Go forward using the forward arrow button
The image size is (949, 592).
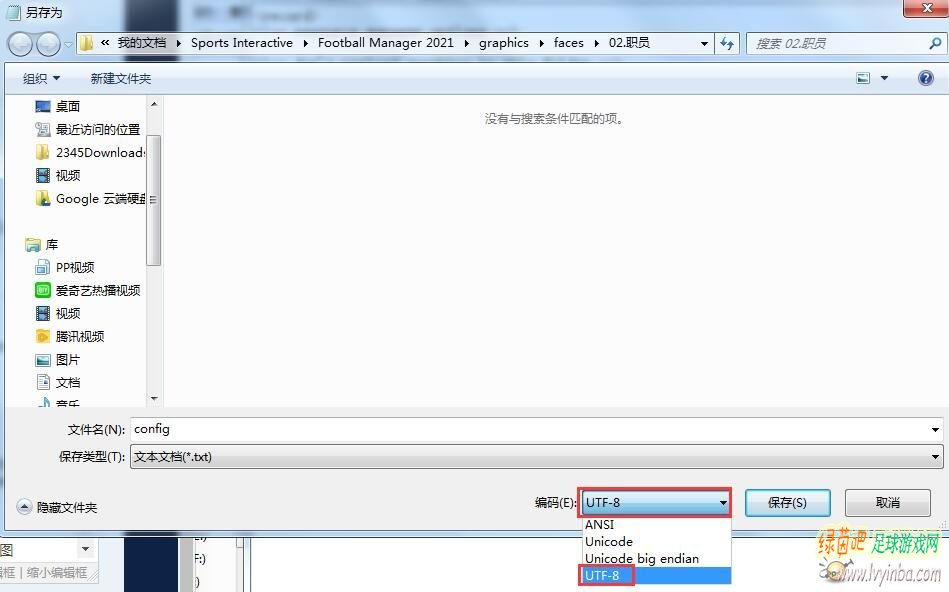click(x=48, y=44)
